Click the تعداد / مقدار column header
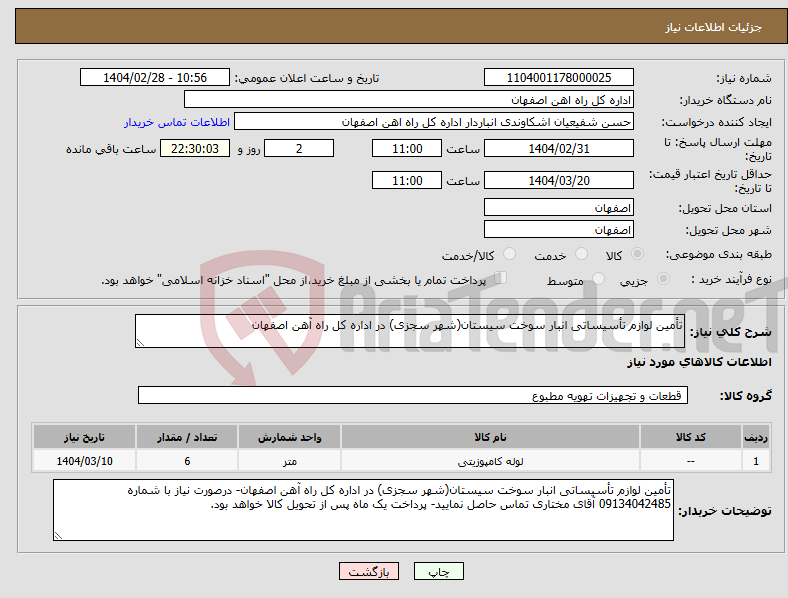Viewport: 788px width, 598px height. (x=187, y=437)
